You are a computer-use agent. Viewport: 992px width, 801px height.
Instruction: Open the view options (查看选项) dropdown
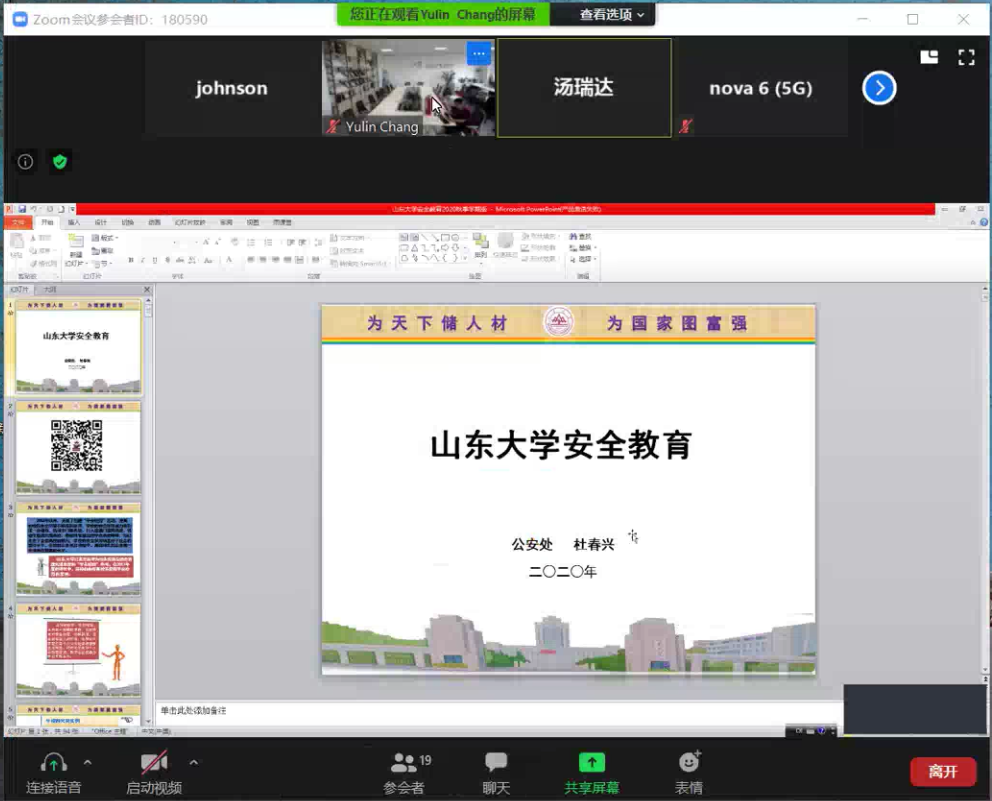click(x=618, y=14)
